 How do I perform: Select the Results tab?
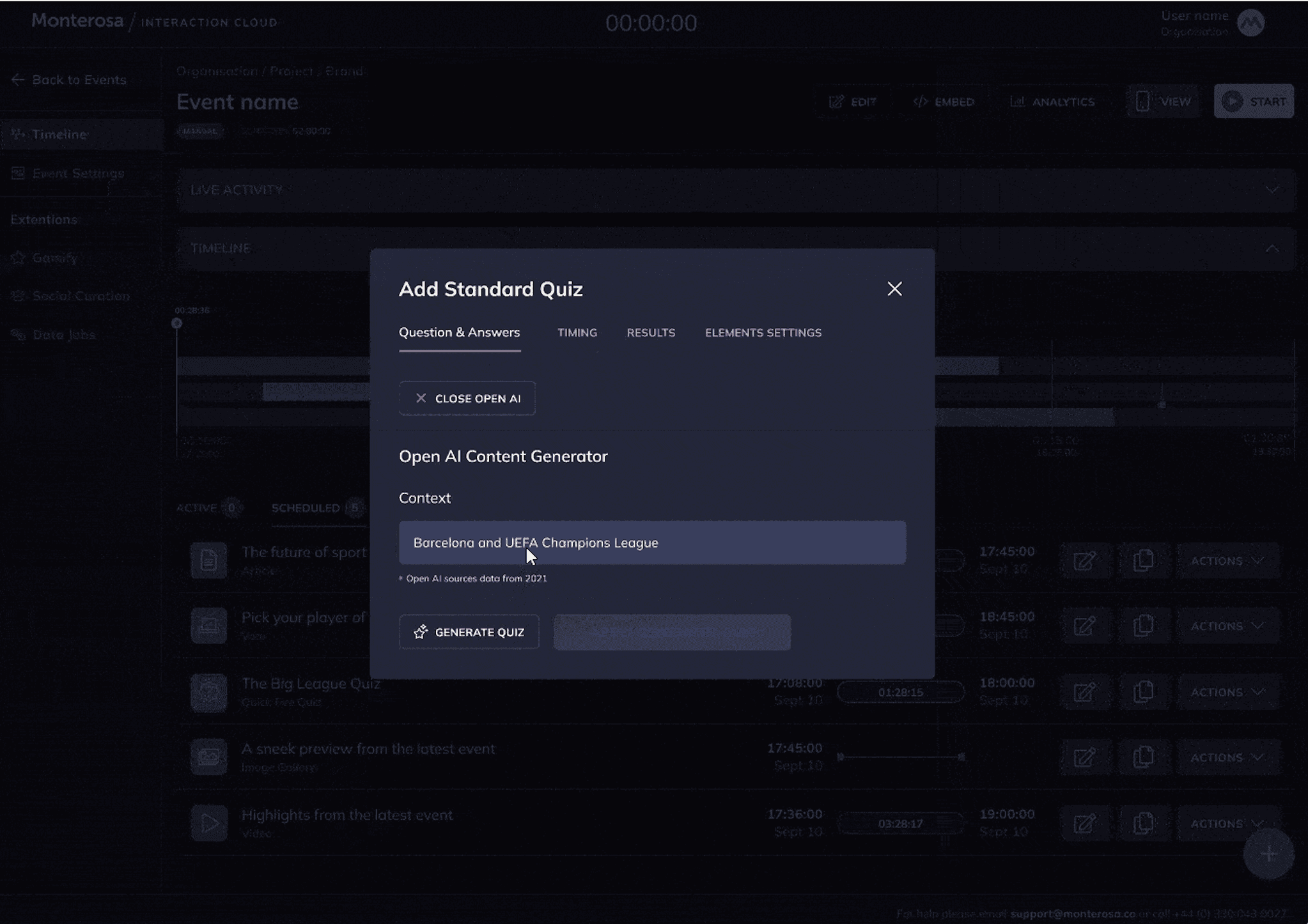pyautogui.click(x=650, y=333)
